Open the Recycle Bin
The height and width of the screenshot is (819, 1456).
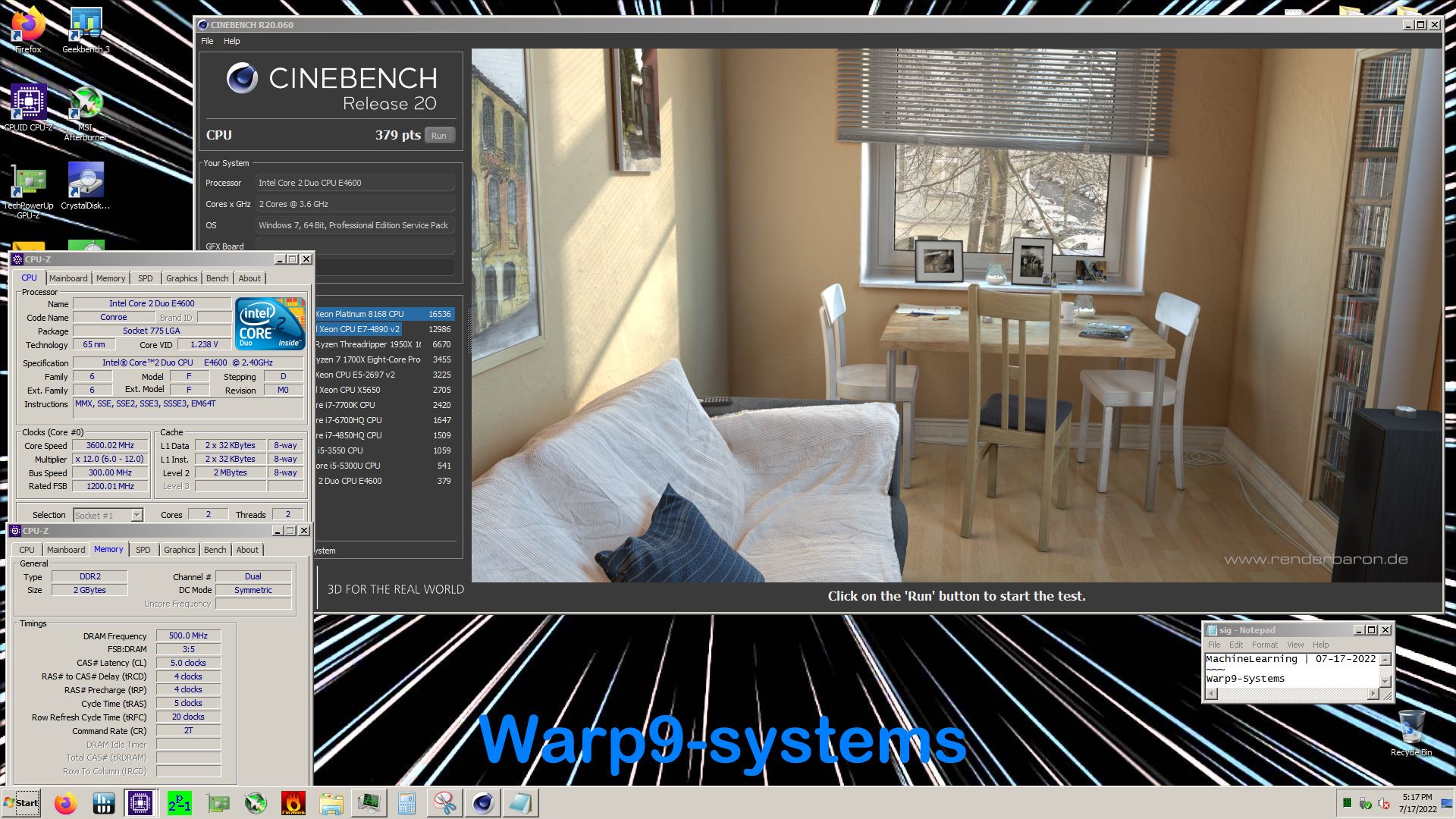click(1411, 733)
